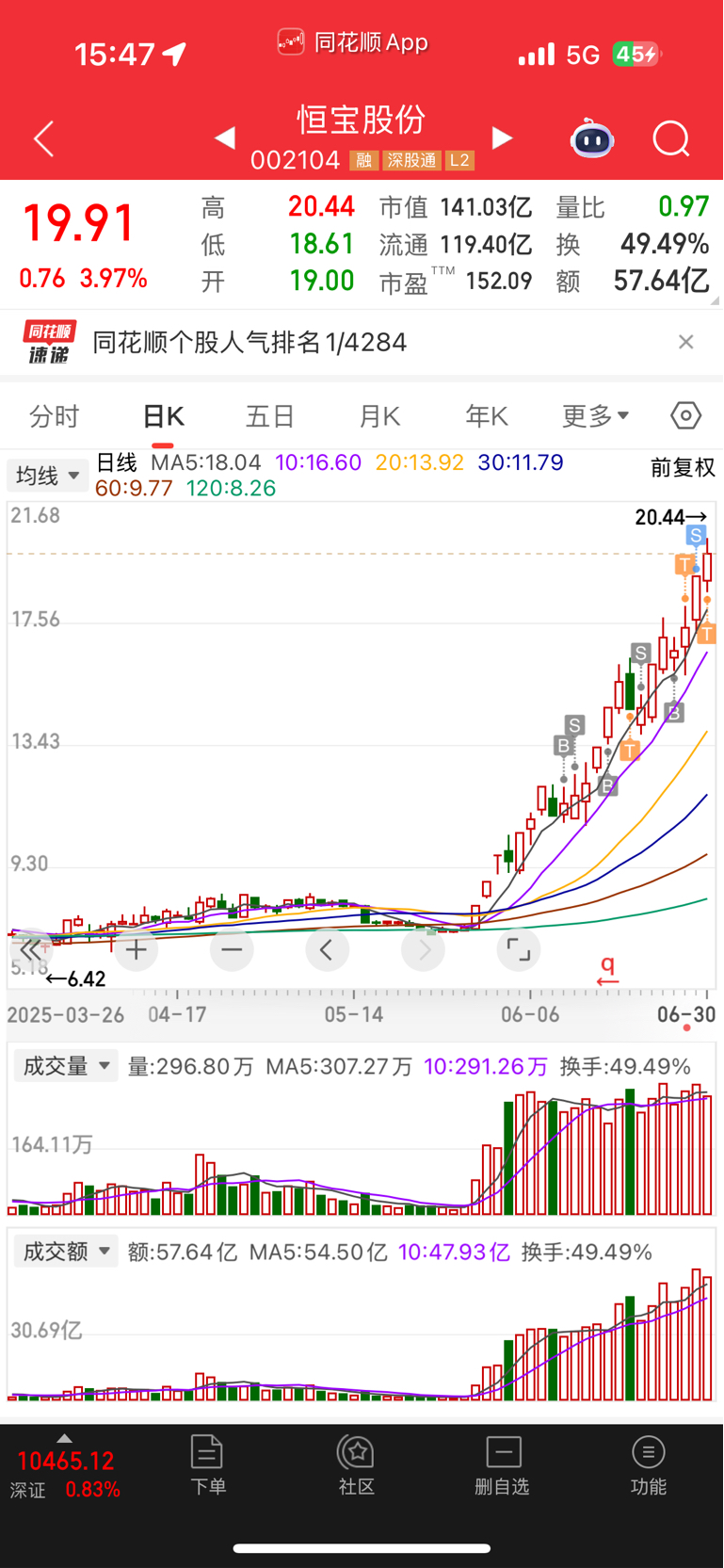Open the 功能 functions menu
The image size is (724, 1568).
click(649, 1465)
